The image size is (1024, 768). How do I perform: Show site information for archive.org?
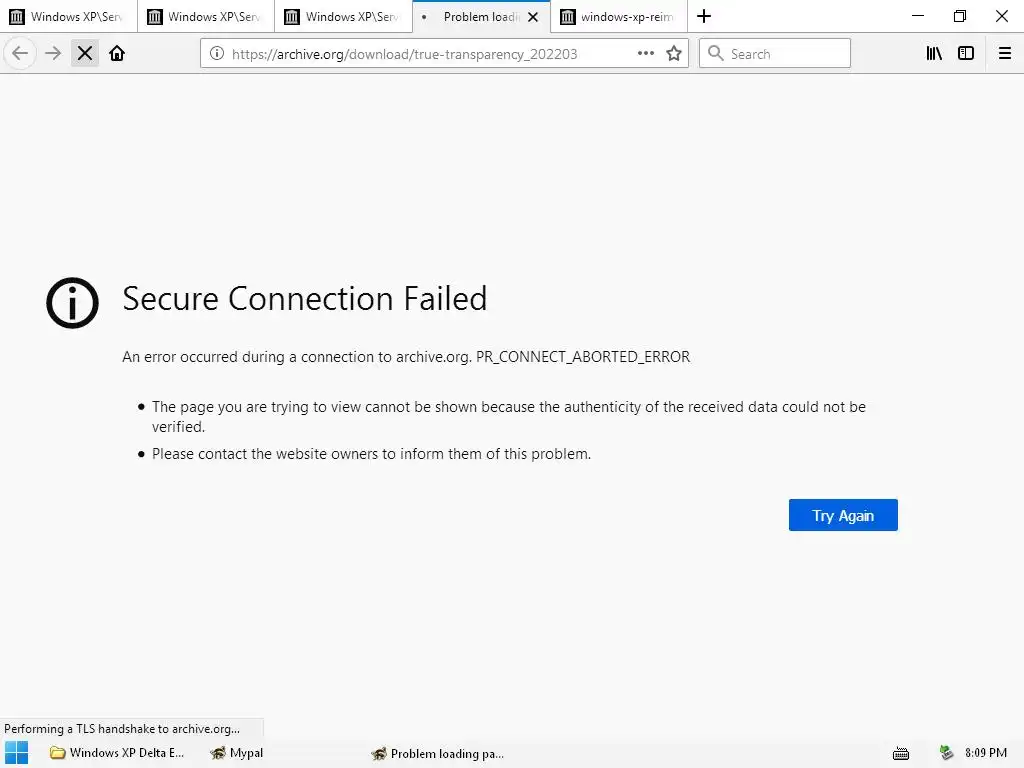tap(217, 54)
